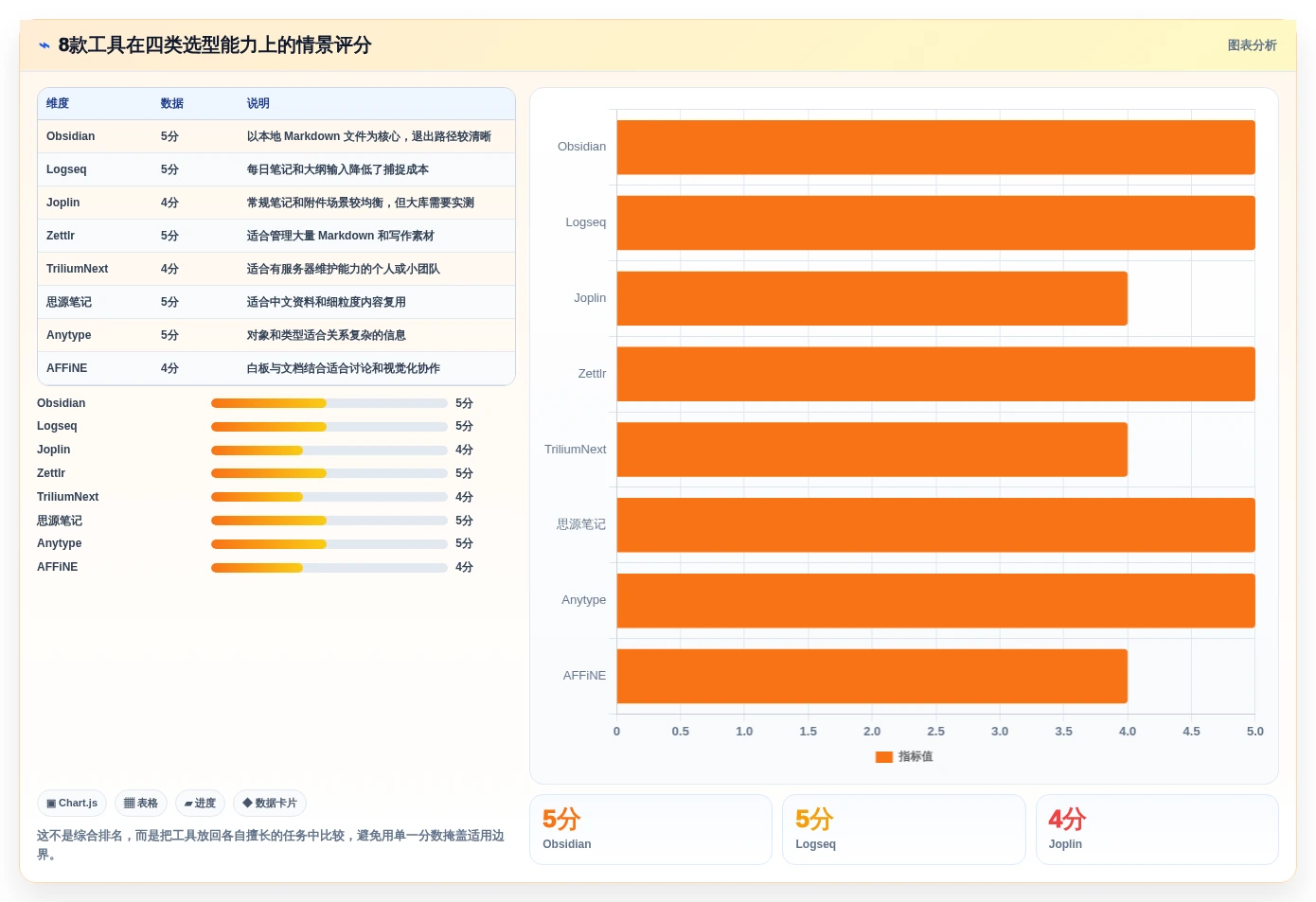Click the page title 8款工具在四类选型能力上的情景评分
This screenshot has height=902, width=1316.
[x=215, y=45]
